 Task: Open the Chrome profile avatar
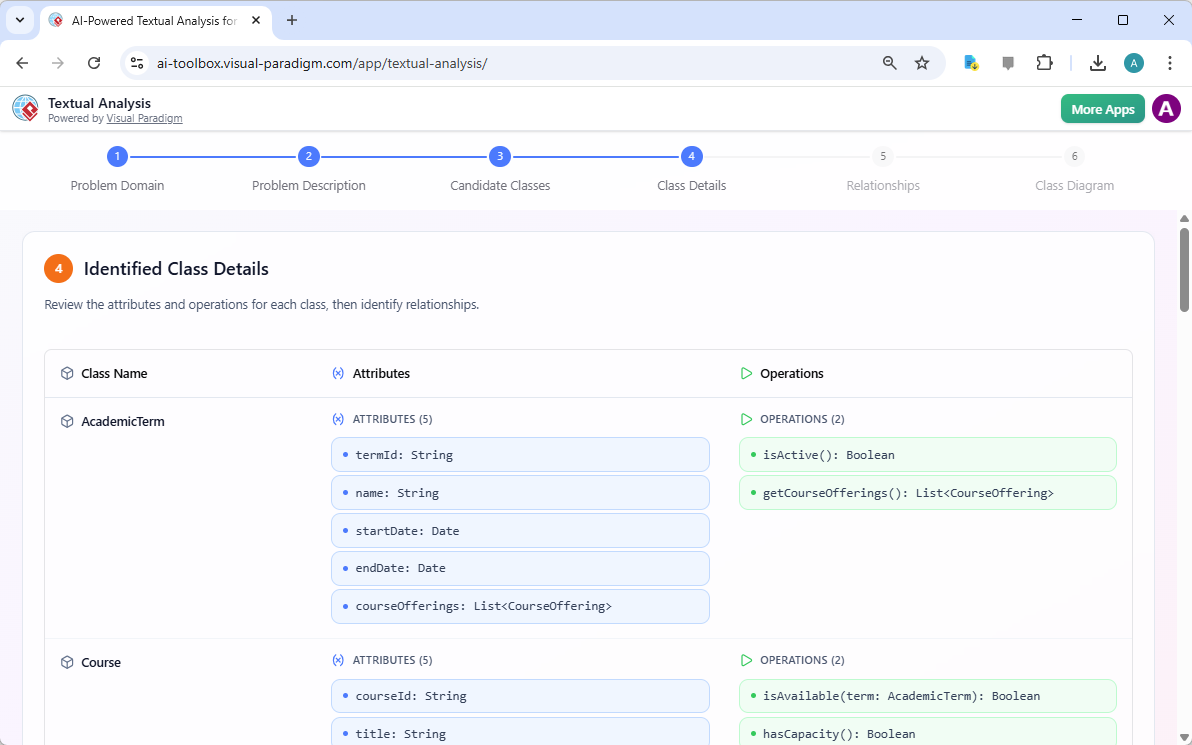click(x=1133, y=63)
